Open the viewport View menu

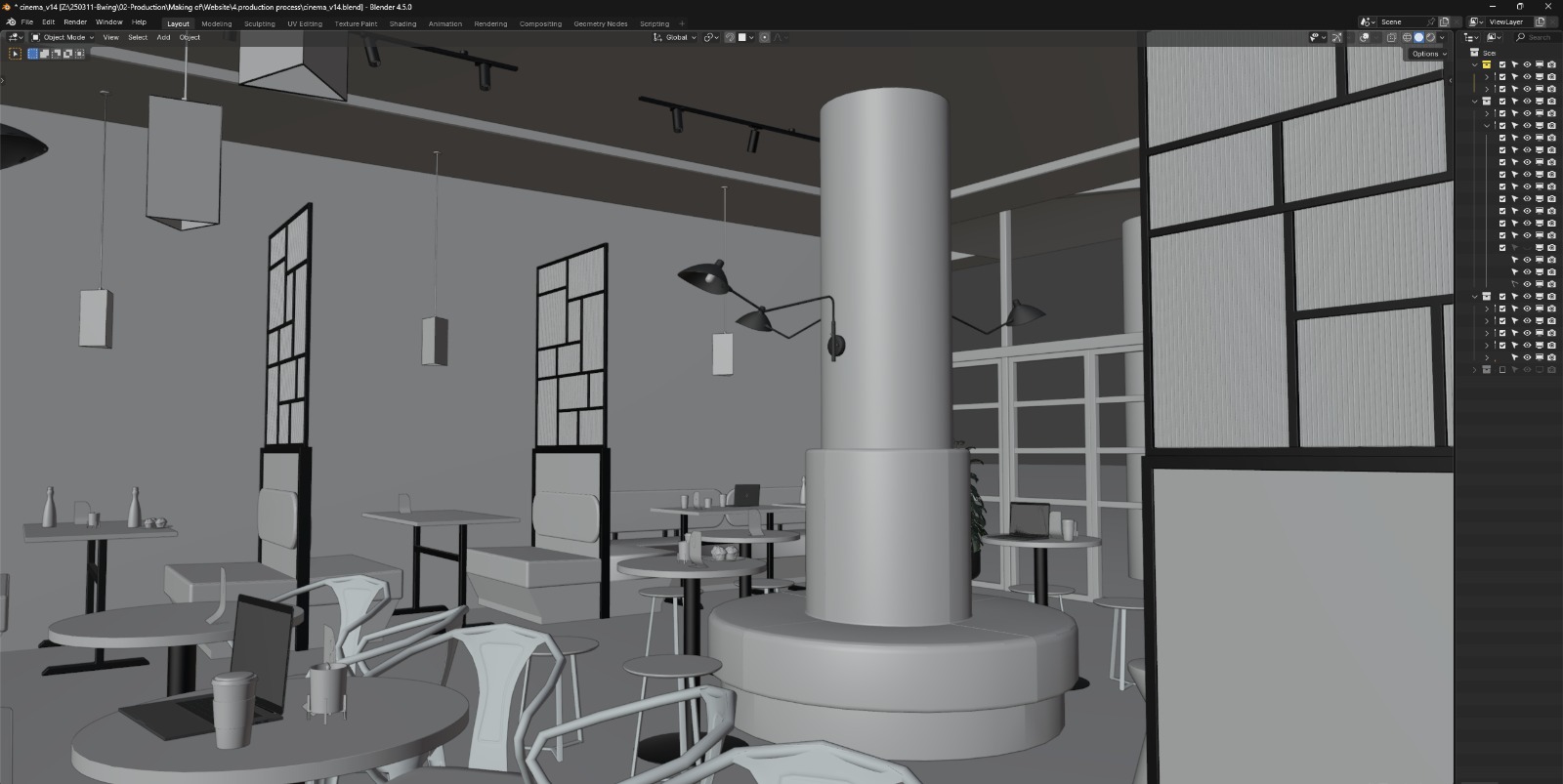pyautogui.click(x=111, y=37)
